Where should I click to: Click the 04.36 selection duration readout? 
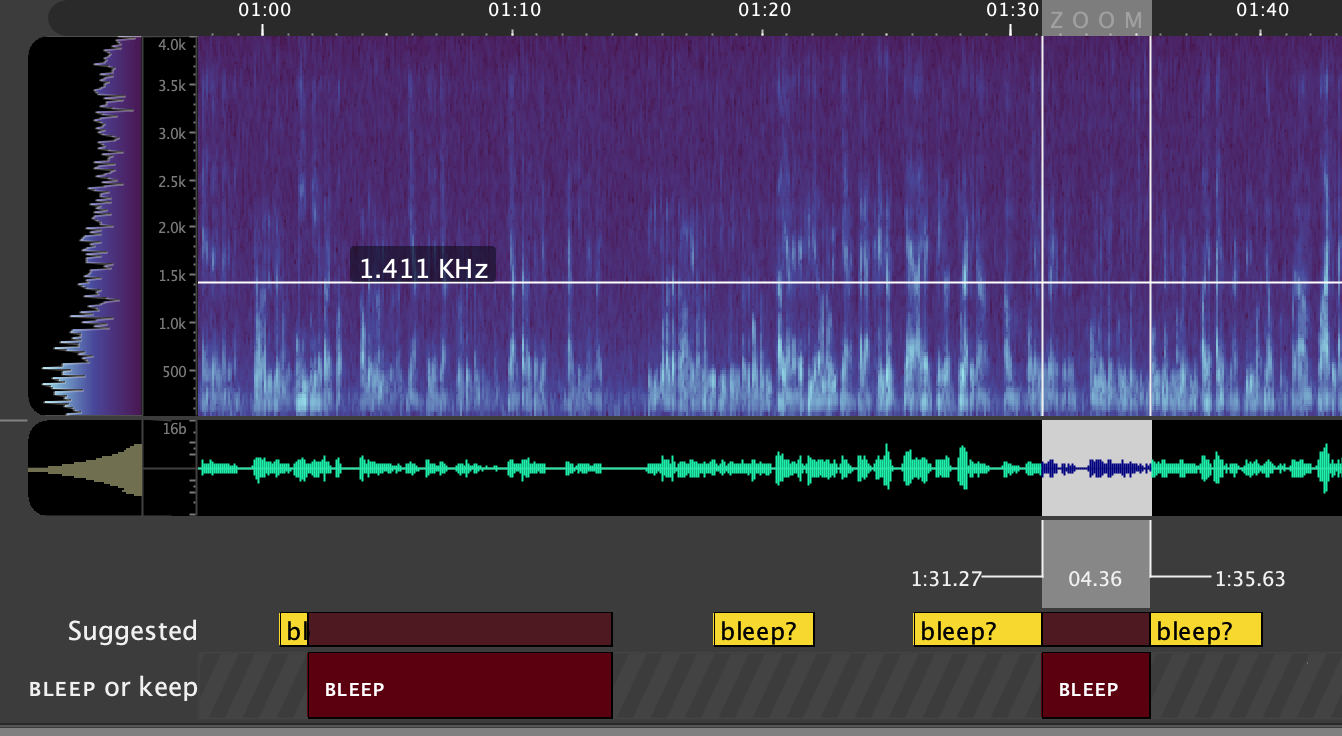(1095, 578)
